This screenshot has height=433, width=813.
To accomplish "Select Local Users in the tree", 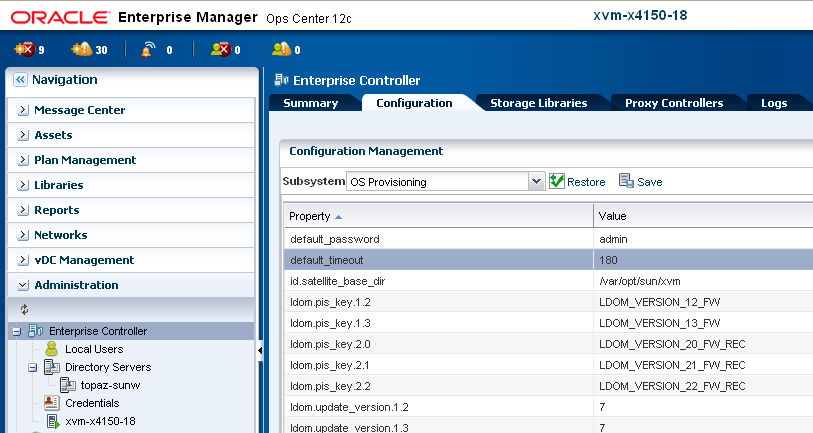I will pyautogui.click(x=94, y=349).
